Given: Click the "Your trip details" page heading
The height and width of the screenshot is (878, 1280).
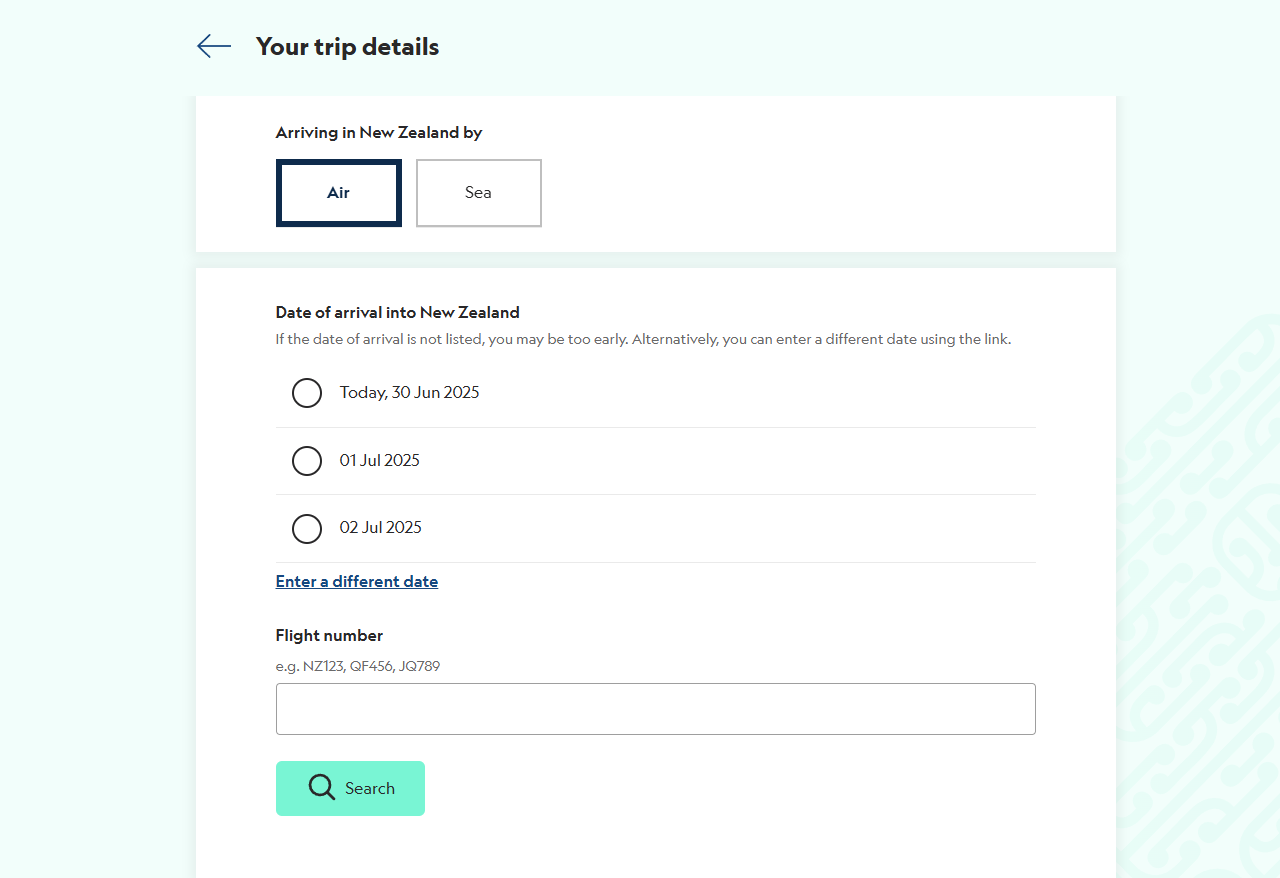Looking at the screenshot, I should pos(348,47).
